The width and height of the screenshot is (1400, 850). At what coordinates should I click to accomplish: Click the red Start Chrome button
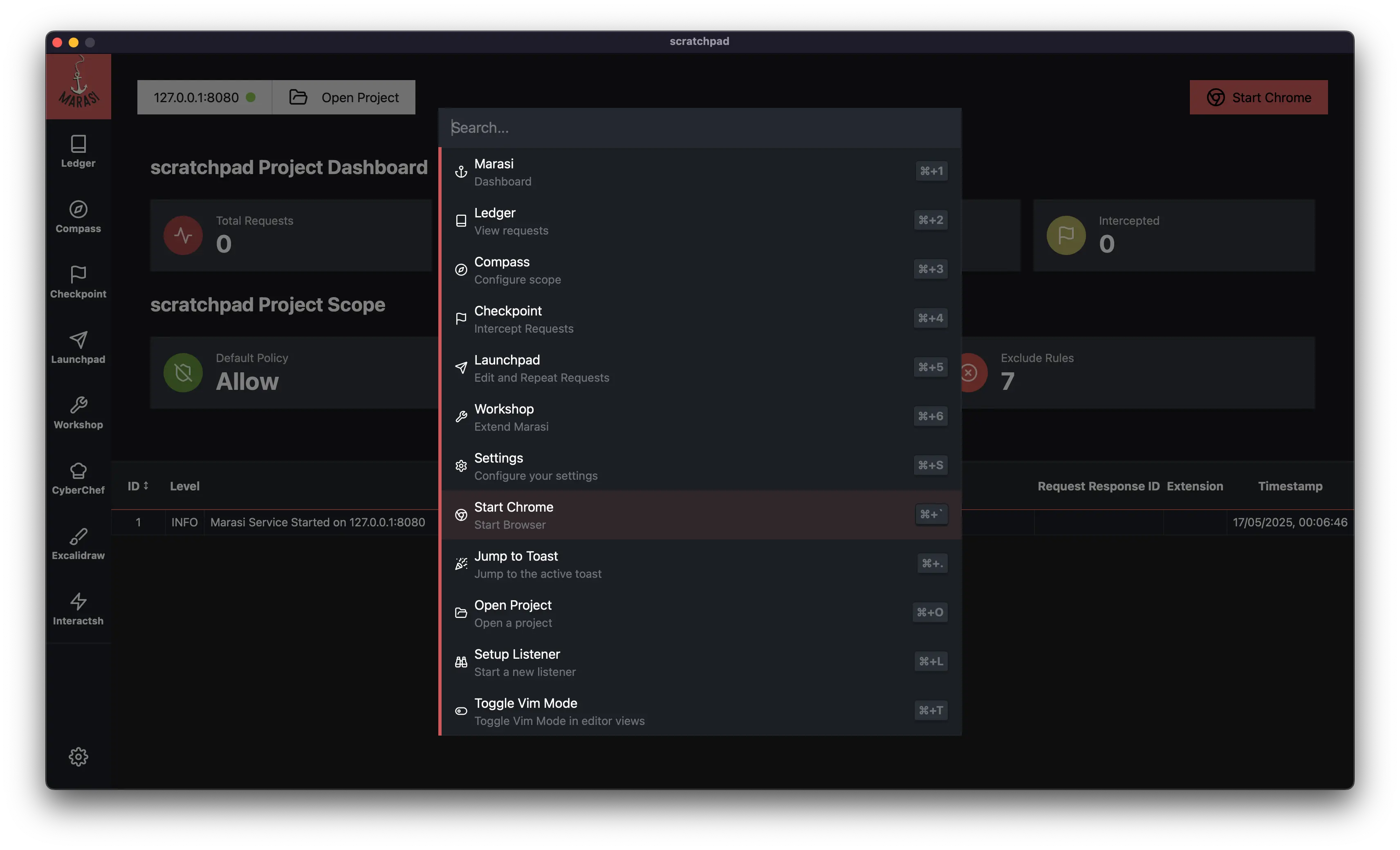1259,97
